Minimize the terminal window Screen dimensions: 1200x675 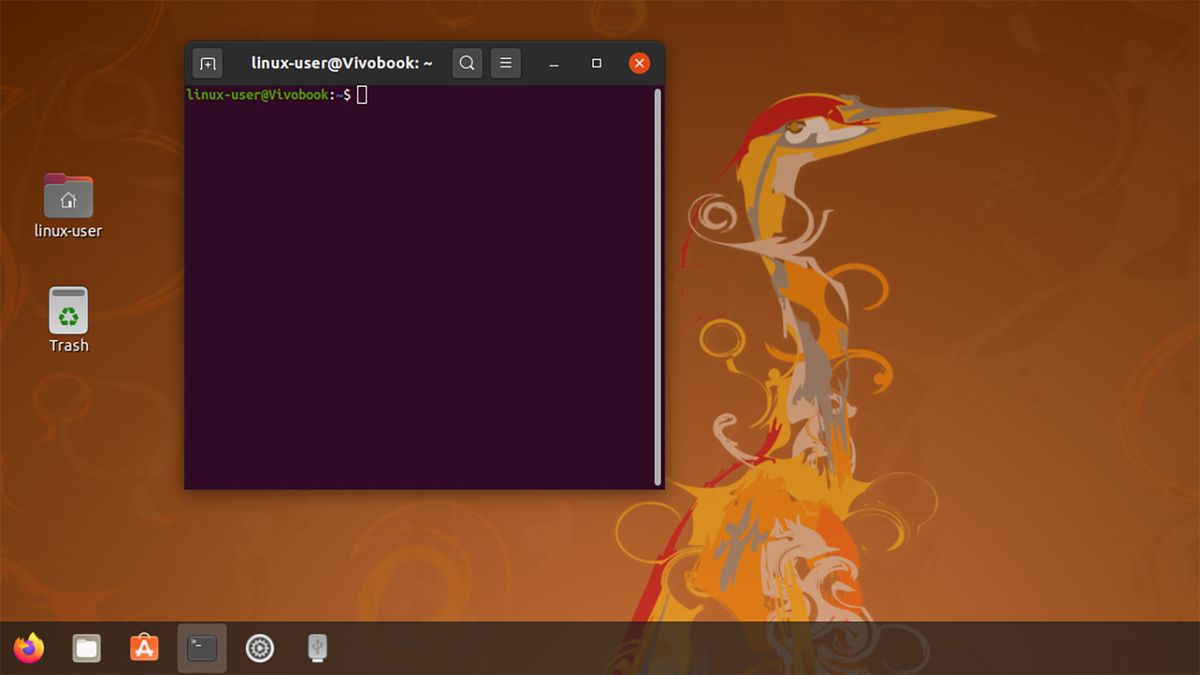click(553, 63)
